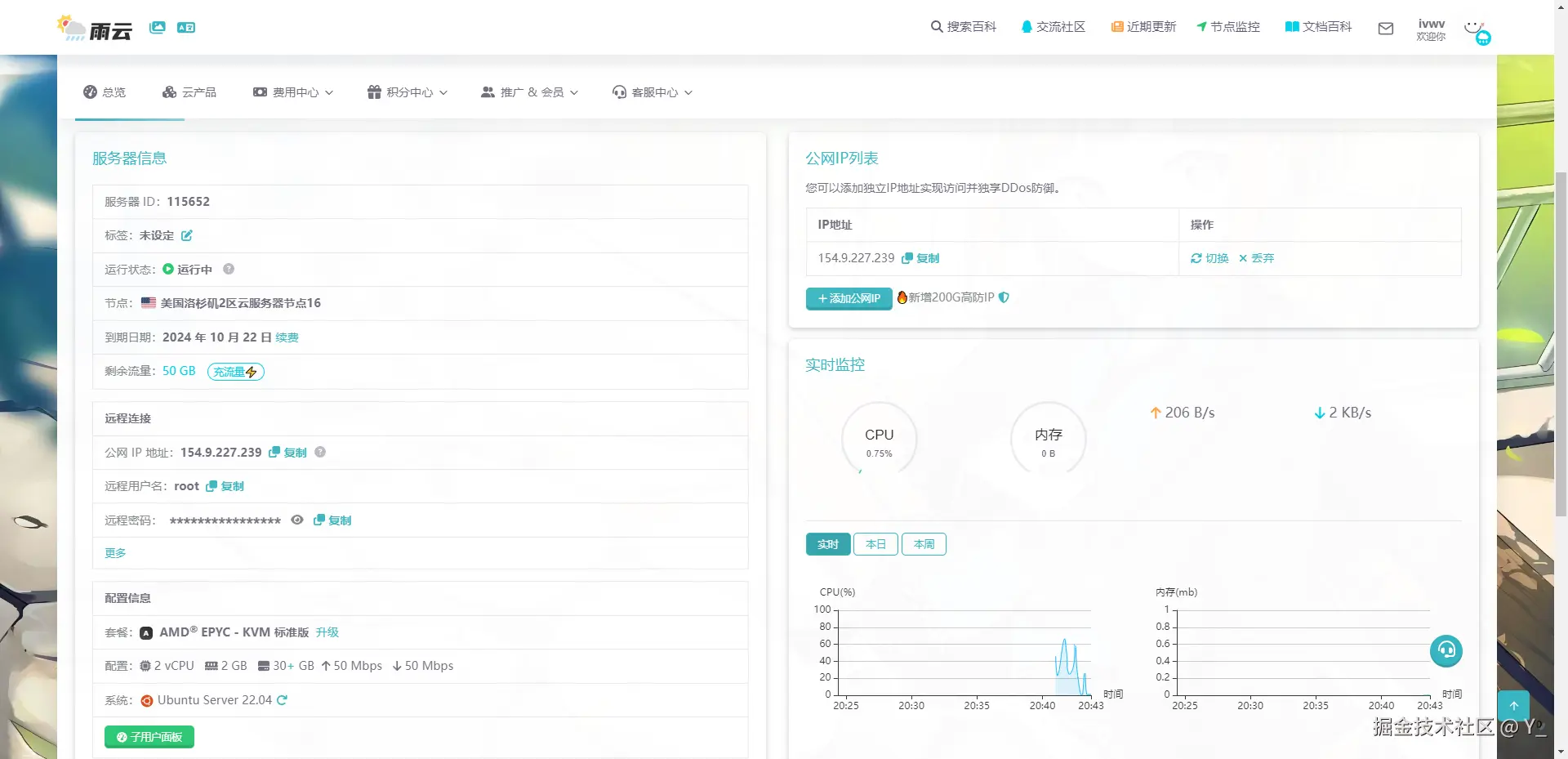The image size is (1568, 759).
Task: Switch realtime monitoring to 本日 view
Action: coord(875,543)
